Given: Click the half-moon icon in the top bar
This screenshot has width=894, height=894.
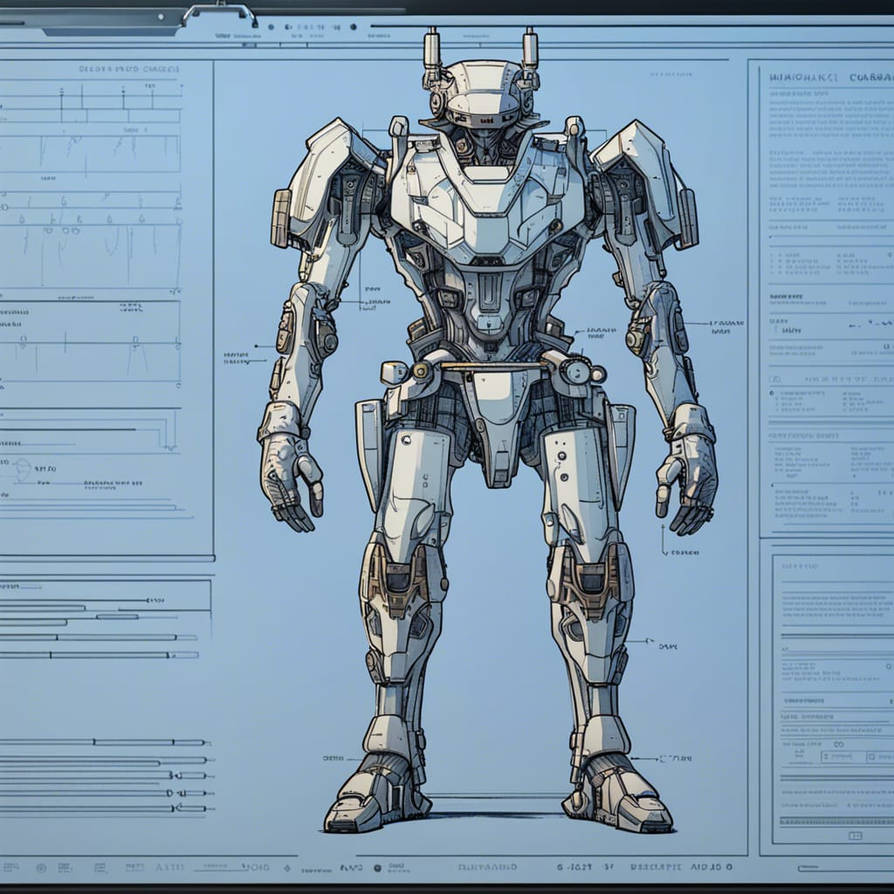Looking at the screenshot, I should pos(287,27).
